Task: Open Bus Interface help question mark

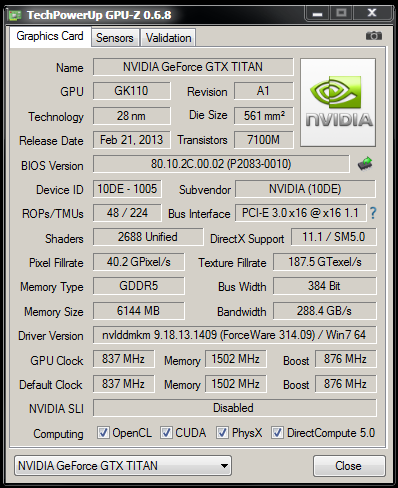Action: tap(373, 213)
